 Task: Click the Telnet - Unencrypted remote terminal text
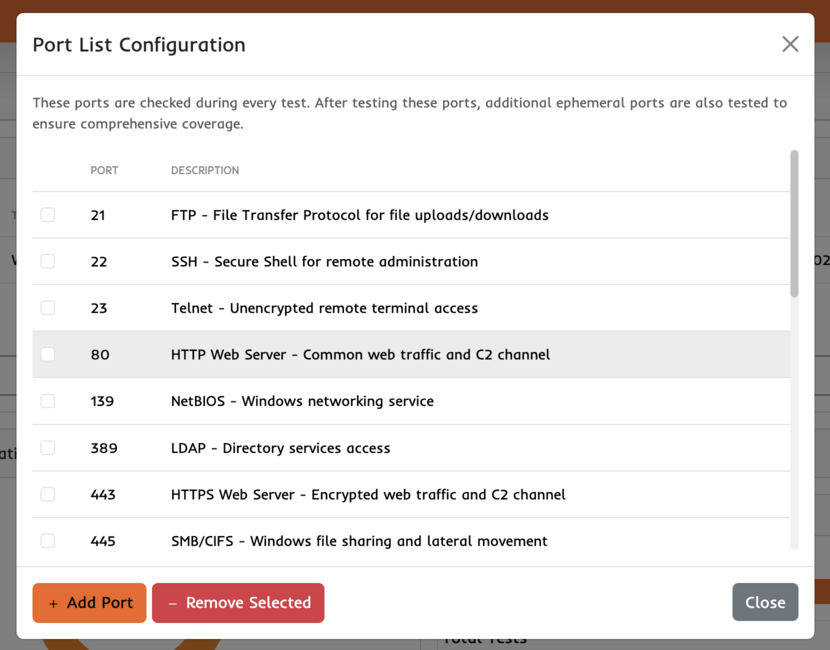coord(324,308)
